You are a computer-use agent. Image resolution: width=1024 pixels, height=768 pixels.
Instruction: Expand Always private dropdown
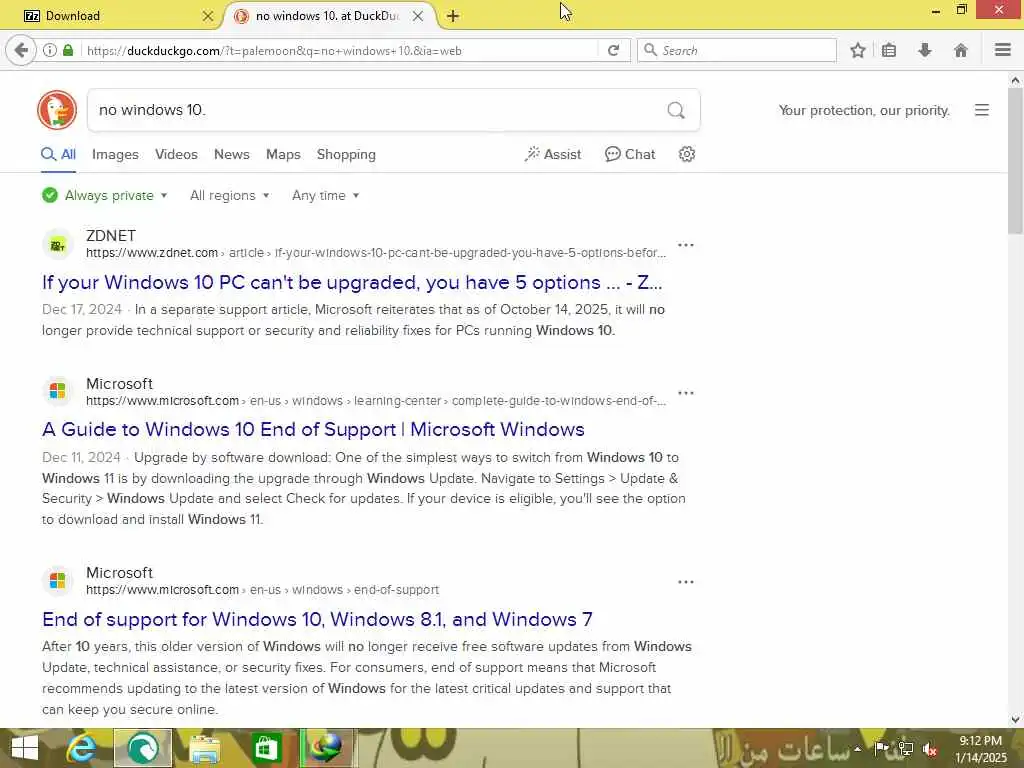[x=104, y=195]
